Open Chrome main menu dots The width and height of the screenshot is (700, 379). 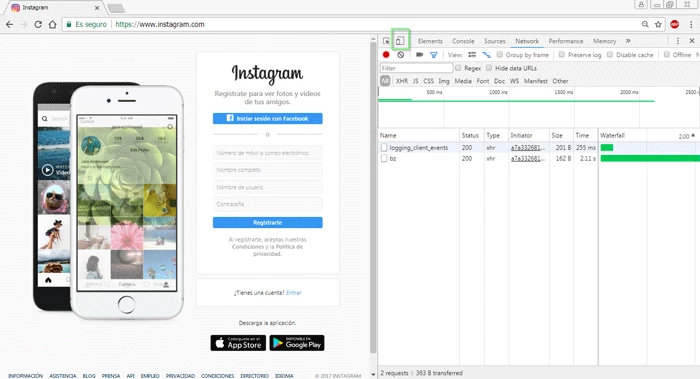[x=692, y=25]
